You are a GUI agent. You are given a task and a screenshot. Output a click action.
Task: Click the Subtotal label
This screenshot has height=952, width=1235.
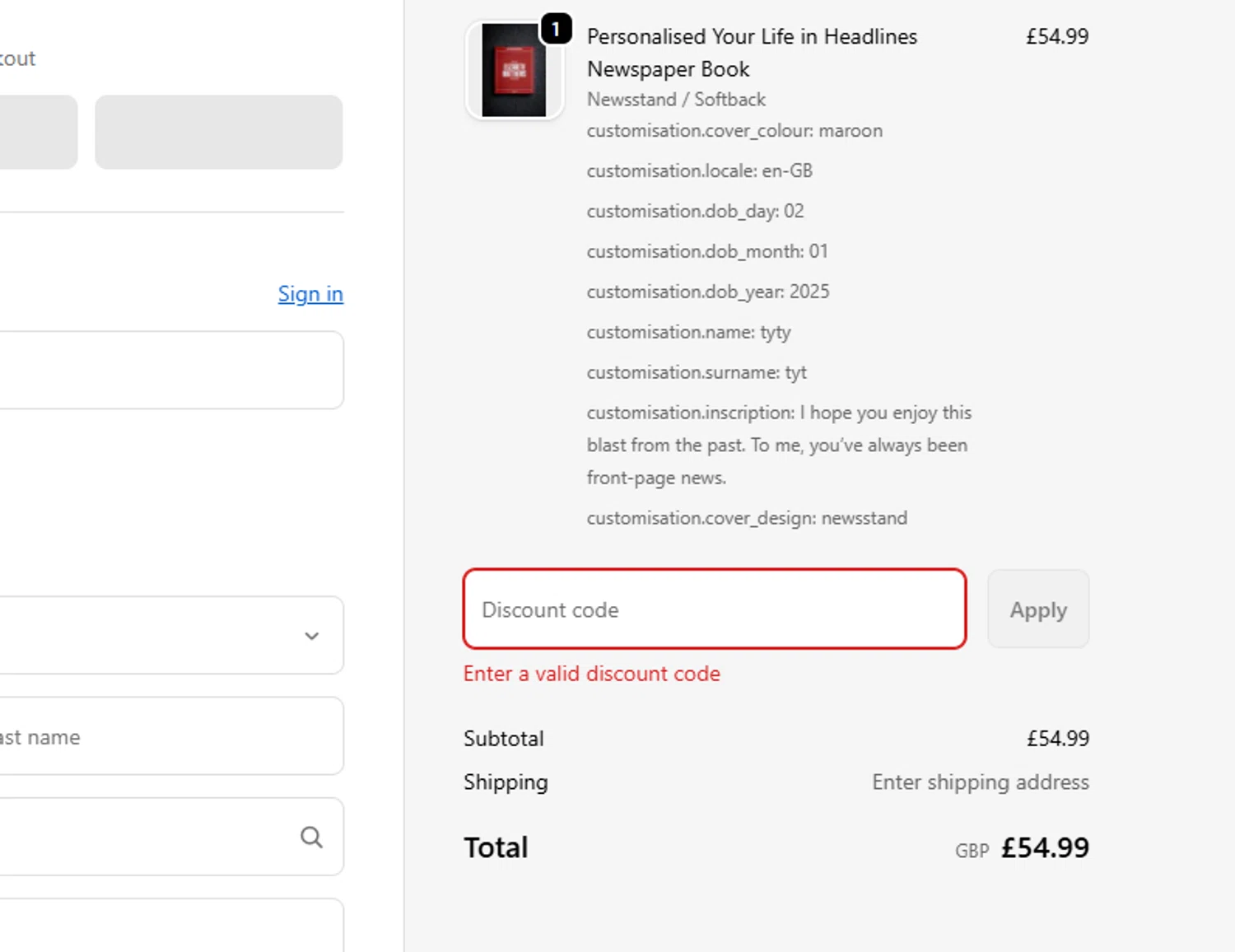point(503,739)
